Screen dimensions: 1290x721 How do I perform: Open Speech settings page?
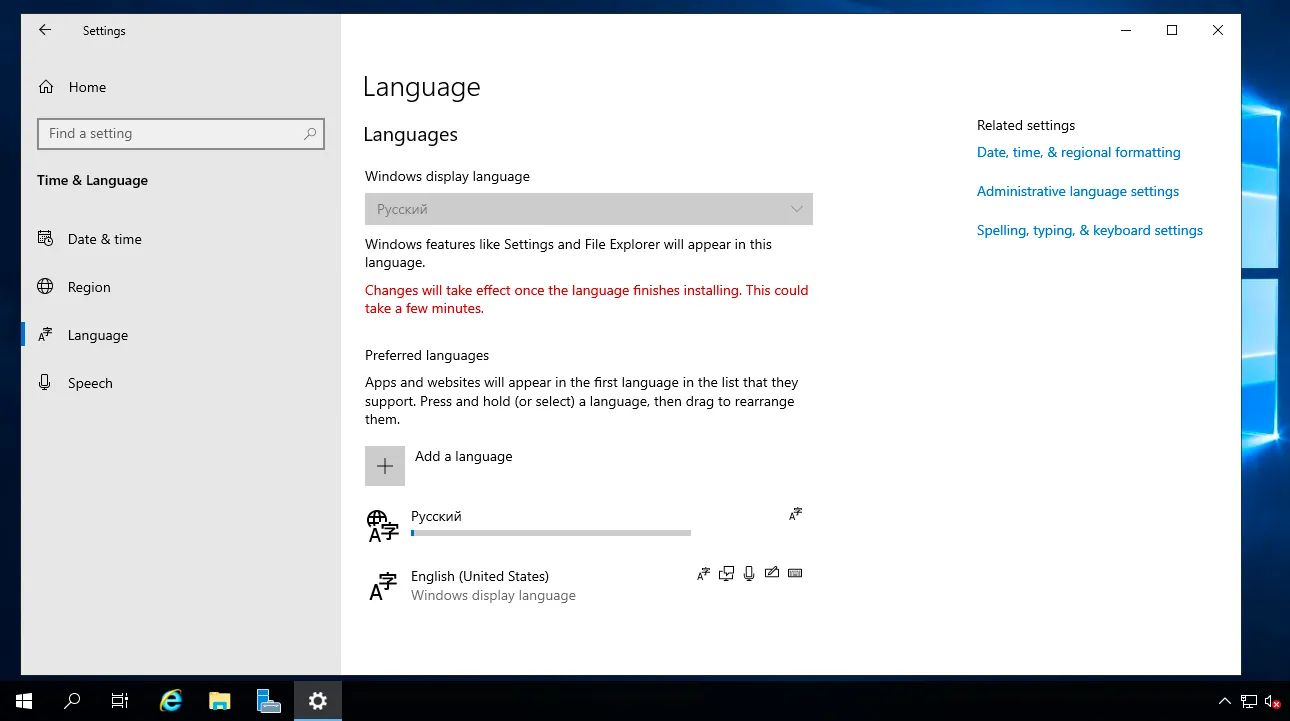pyautogui.click(x=90, y=384)
